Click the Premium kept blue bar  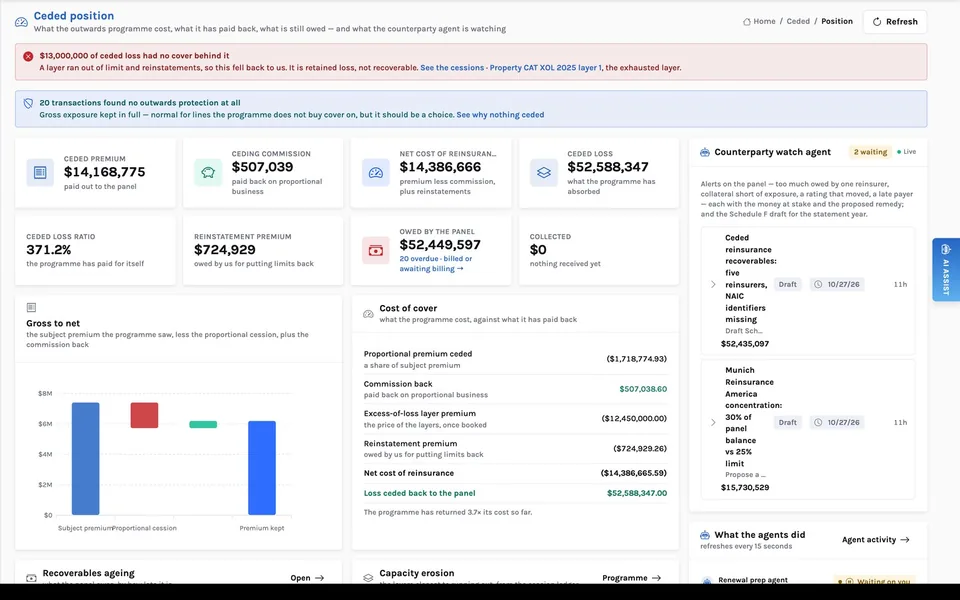click(x=262, y=468)
